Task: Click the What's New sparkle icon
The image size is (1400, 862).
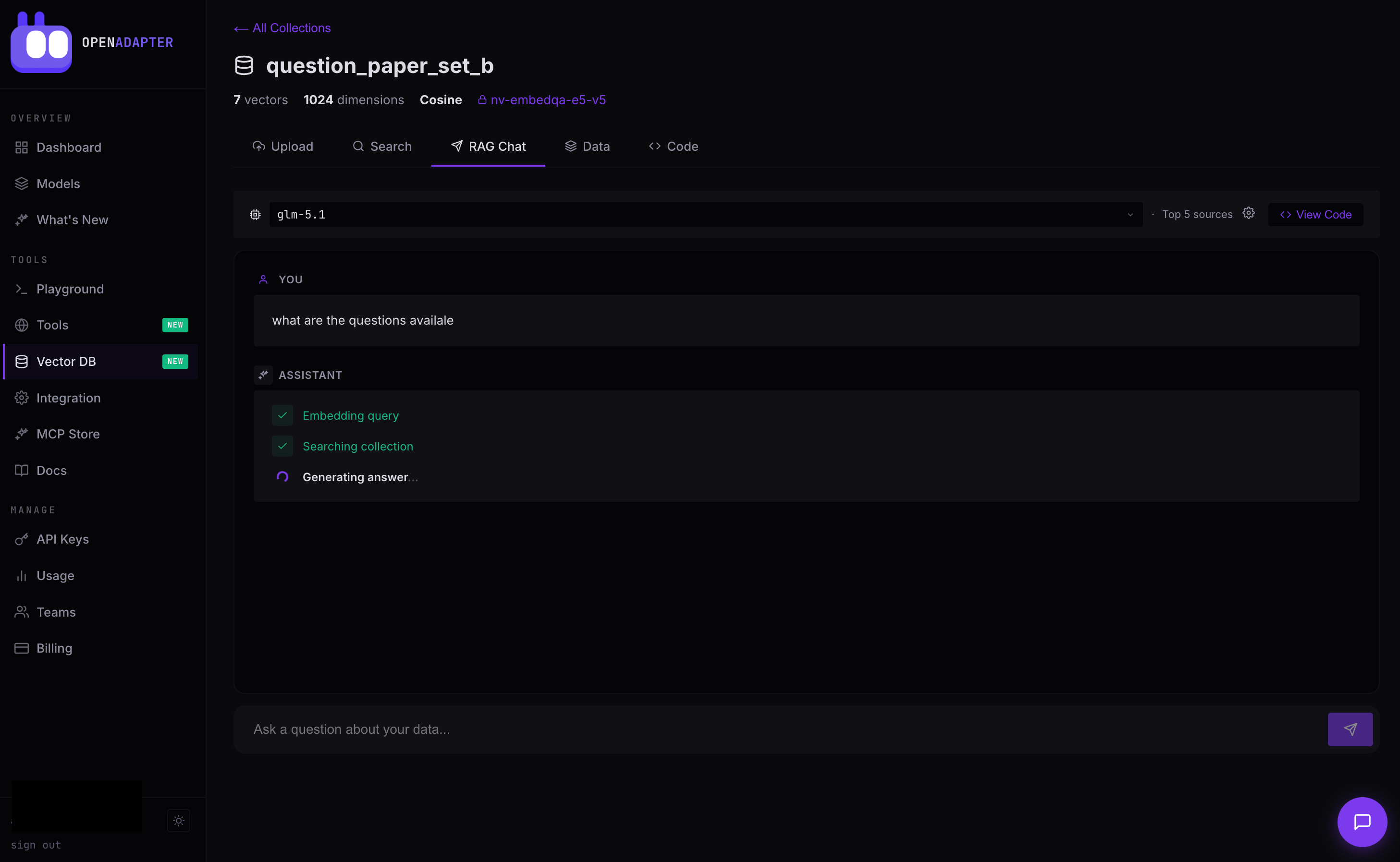Action: coord(22,220)
